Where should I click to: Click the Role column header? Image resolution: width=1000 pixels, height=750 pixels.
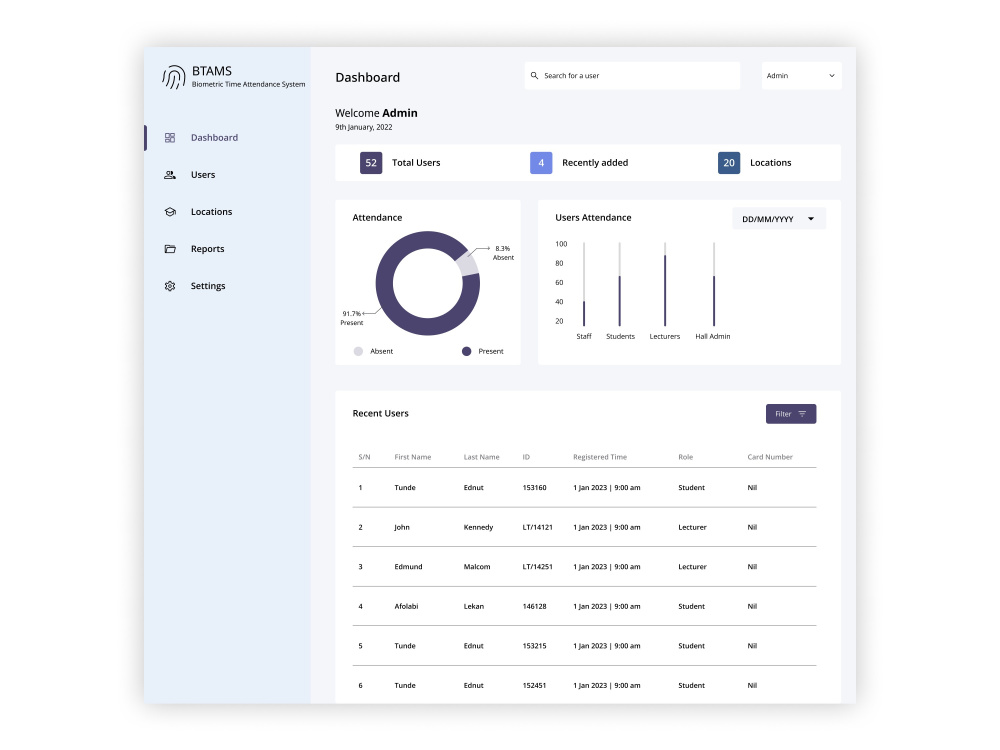(686, 457)
